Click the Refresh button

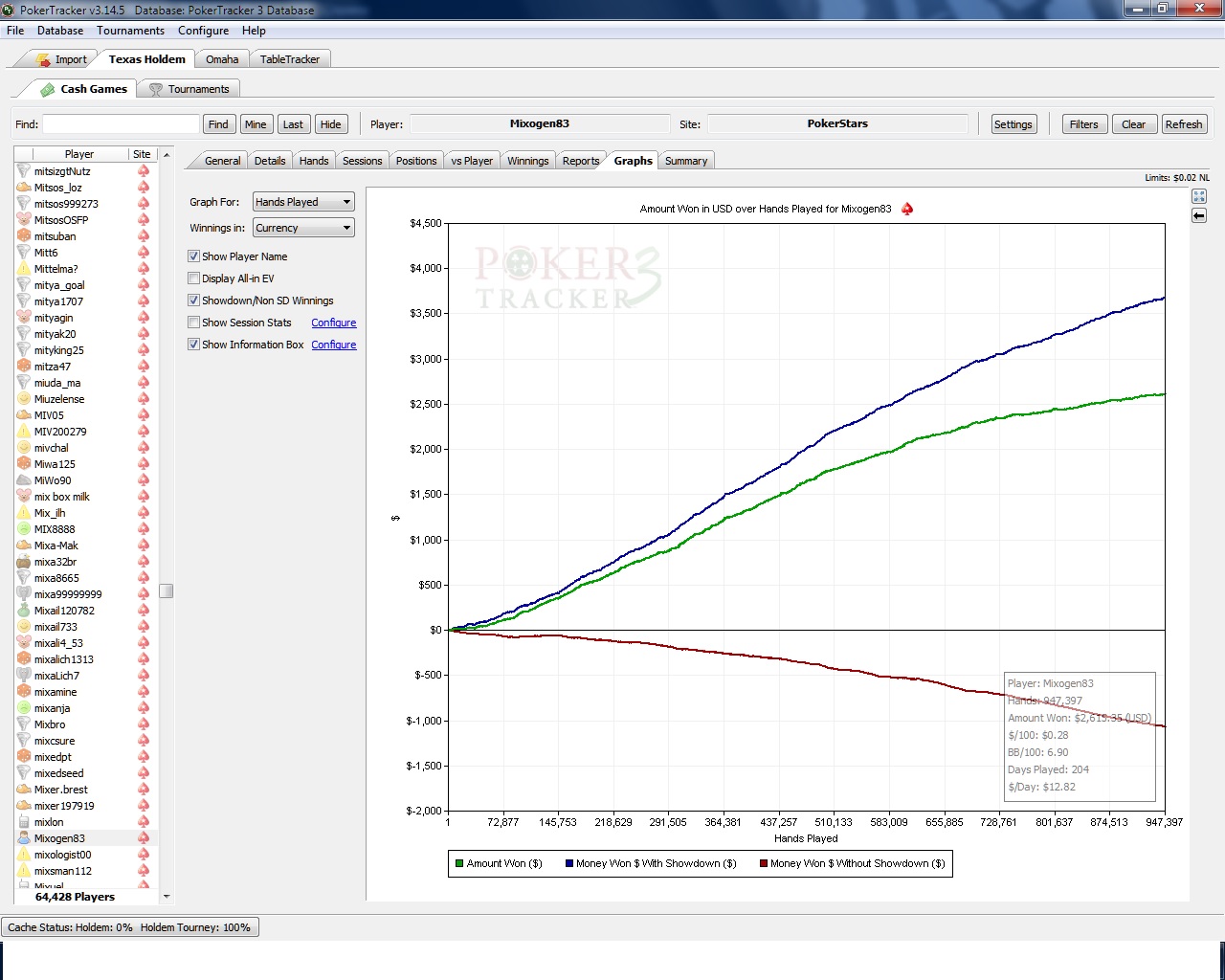1184,124
